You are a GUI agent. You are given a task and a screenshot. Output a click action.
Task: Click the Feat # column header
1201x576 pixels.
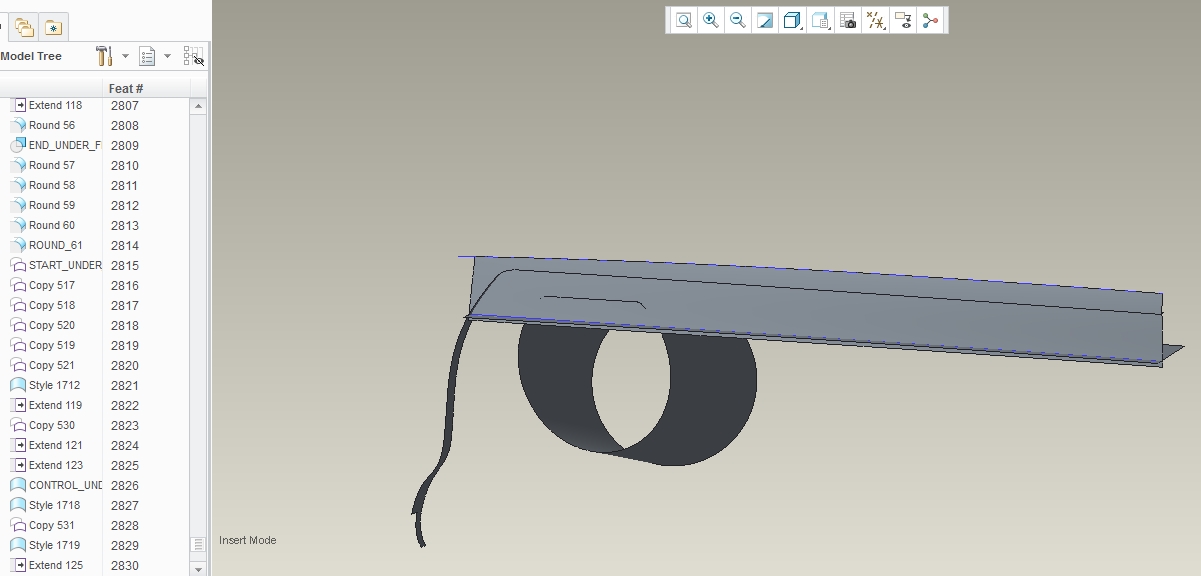pos(126,89)
